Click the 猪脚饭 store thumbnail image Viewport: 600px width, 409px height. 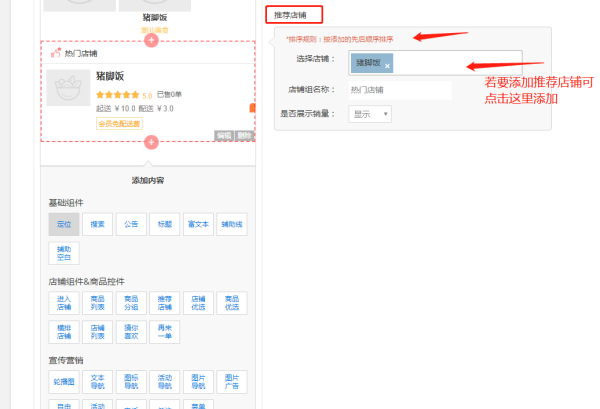[x=68, y=88]
